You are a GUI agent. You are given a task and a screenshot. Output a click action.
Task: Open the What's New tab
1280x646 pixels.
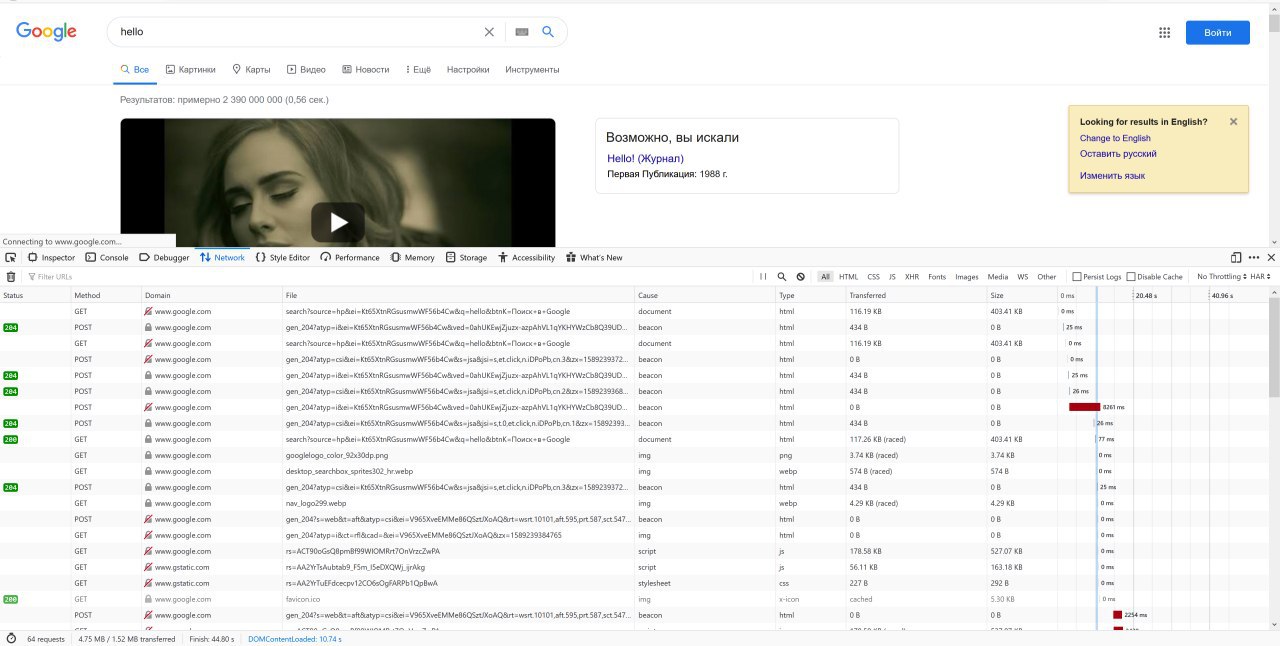click(594, 257)
